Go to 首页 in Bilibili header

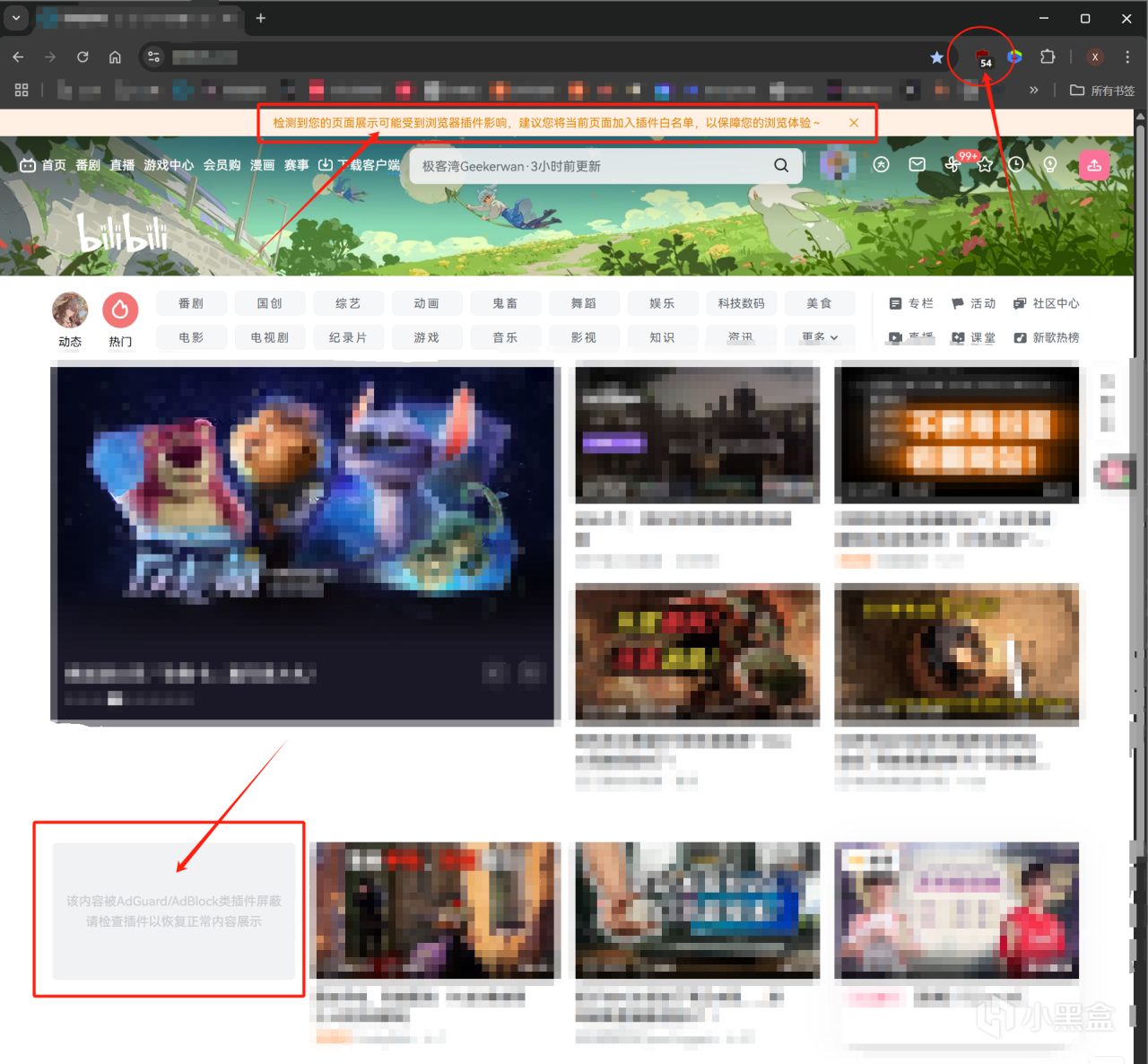43,165
